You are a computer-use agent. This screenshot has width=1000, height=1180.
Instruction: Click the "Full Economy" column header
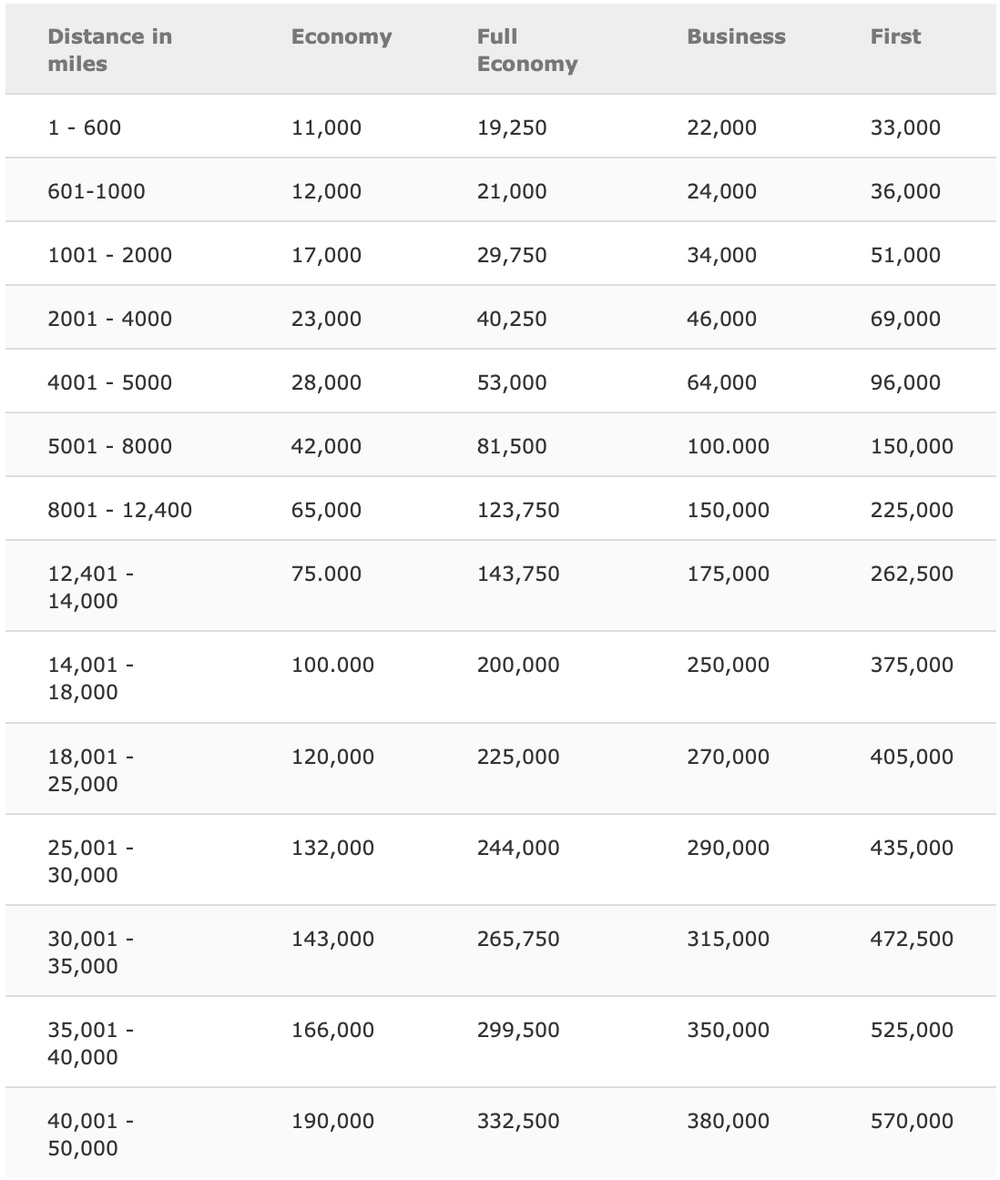[527, 50]
